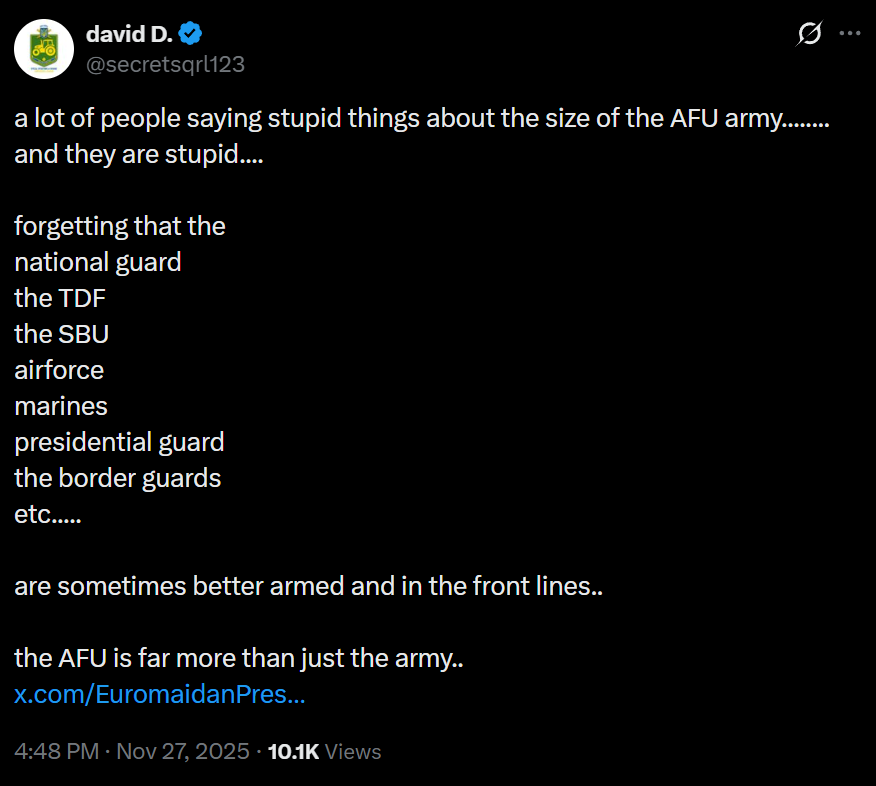Click the Nov 27, 2025 date
The image size is (876, 786).
[183, 751]
